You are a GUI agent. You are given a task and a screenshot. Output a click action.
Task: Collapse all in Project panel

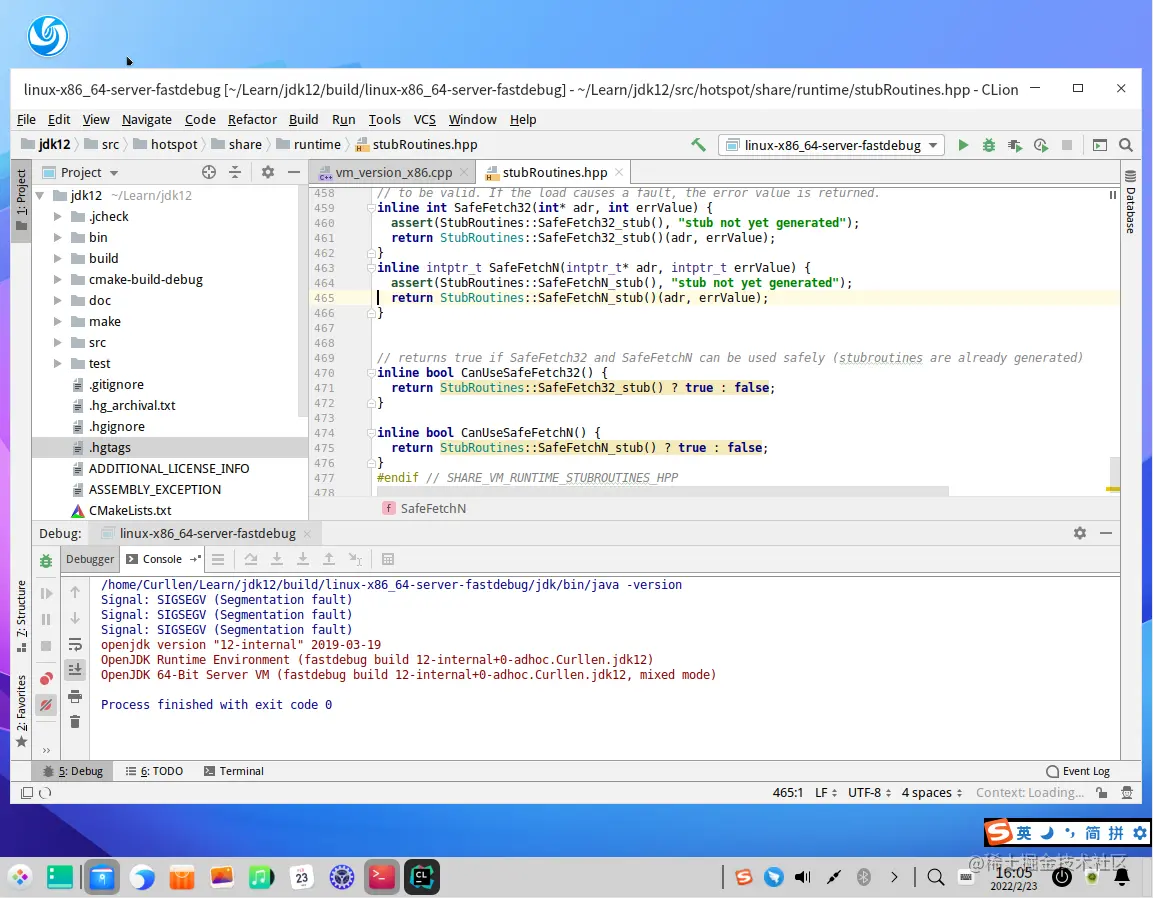pyautogui.click(x=235, y=172)
